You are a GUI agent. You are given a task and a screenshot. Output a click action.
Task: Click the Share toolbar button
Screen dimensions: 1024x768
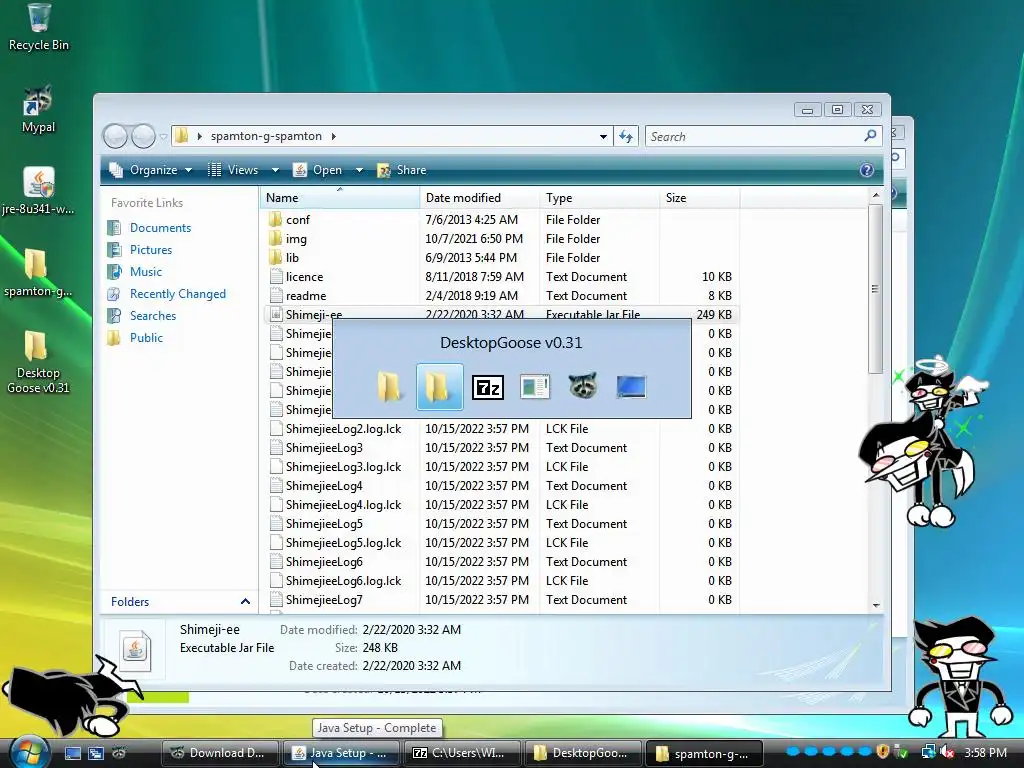point(402,170)
